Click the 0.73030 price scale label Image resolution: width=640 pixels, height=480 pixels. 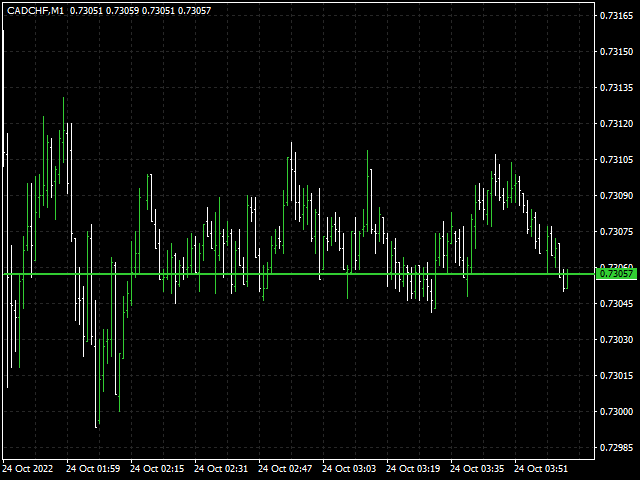[x=616, y=339]
